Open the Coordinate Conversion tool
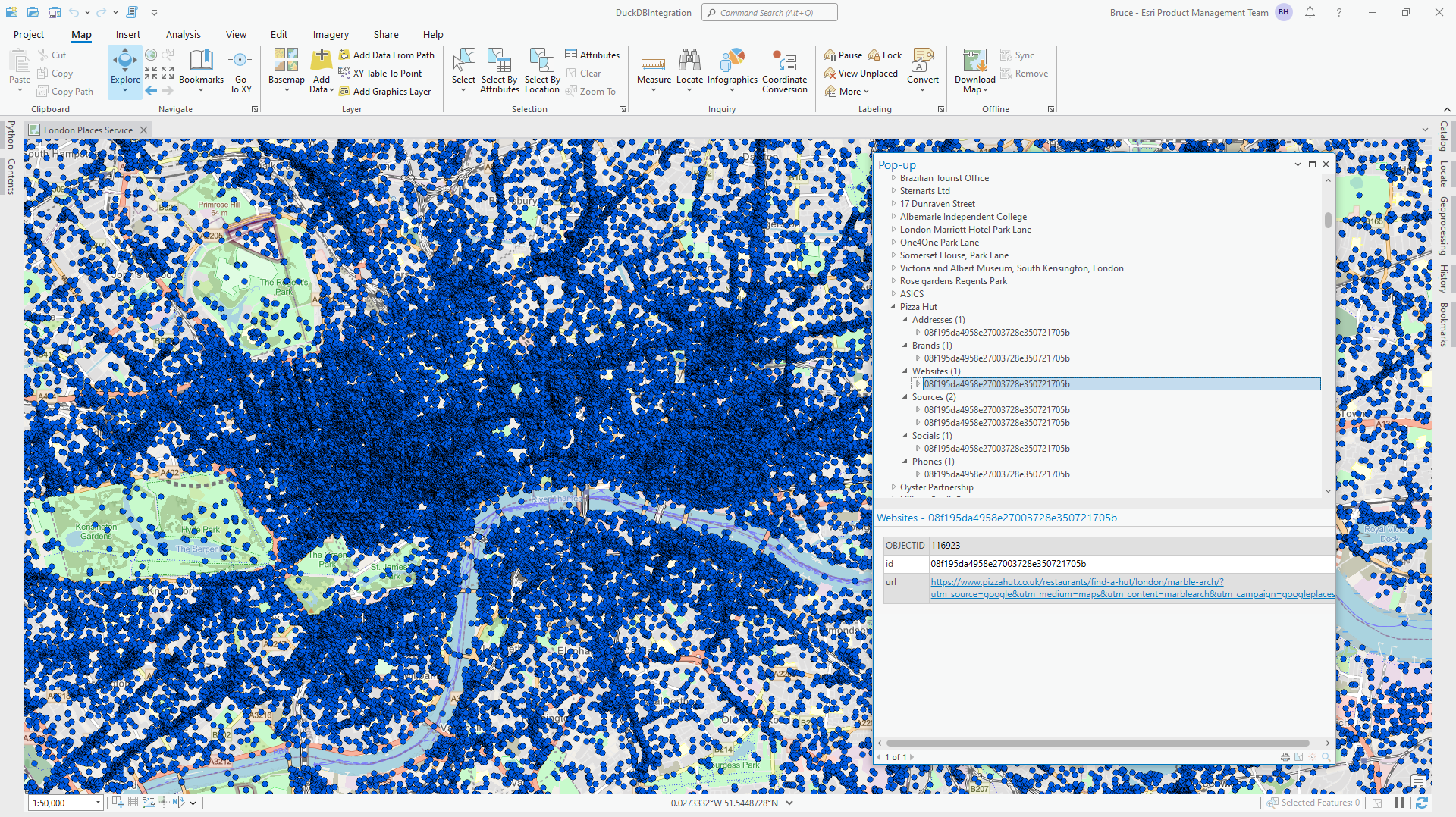This screenshot has width=1456, height=817. coord(784,70)
